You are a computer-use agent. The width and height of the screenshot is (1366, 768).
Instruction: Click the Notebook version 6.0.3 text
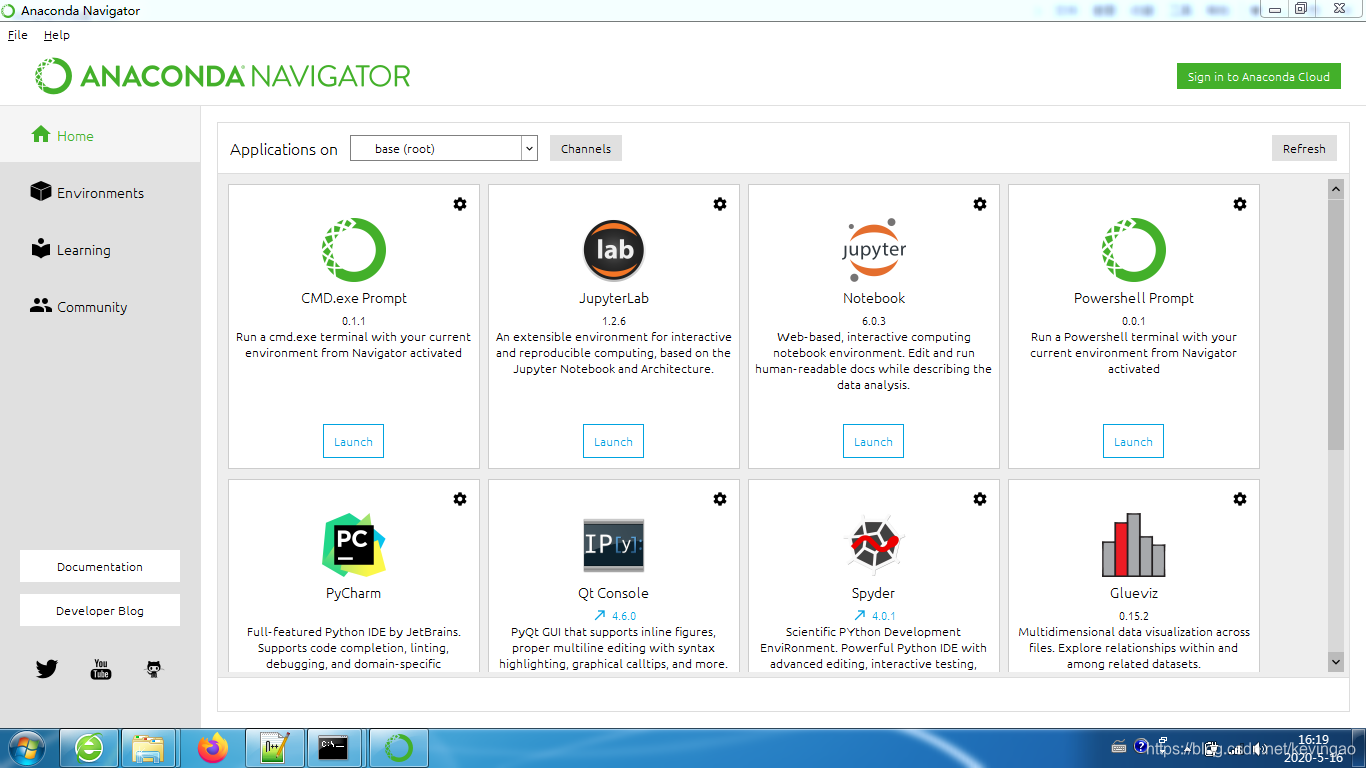pyautogui.click(x=874, y=321)
